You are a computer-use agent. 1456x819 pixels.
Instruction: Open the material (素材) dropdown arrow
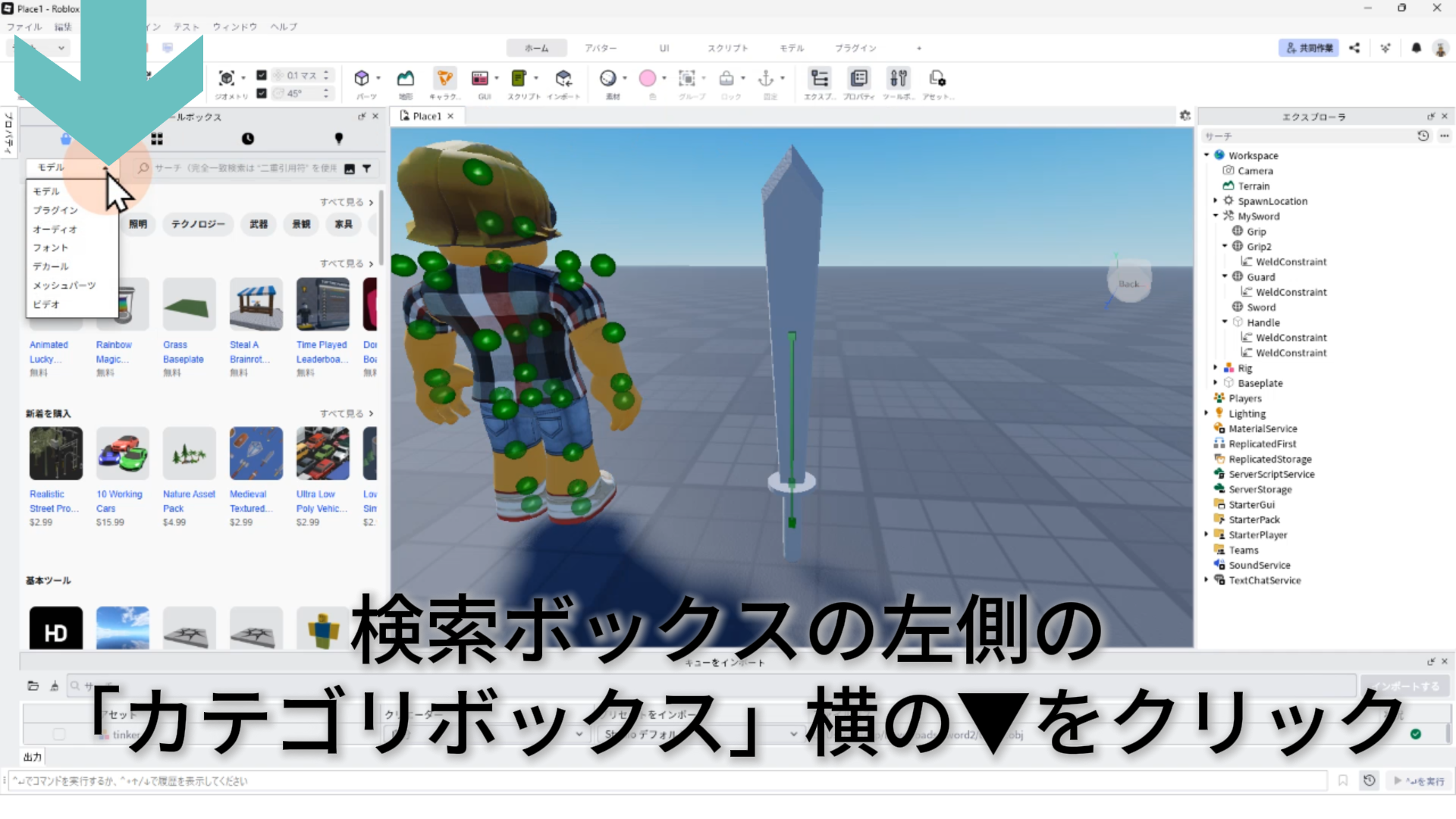625,78
